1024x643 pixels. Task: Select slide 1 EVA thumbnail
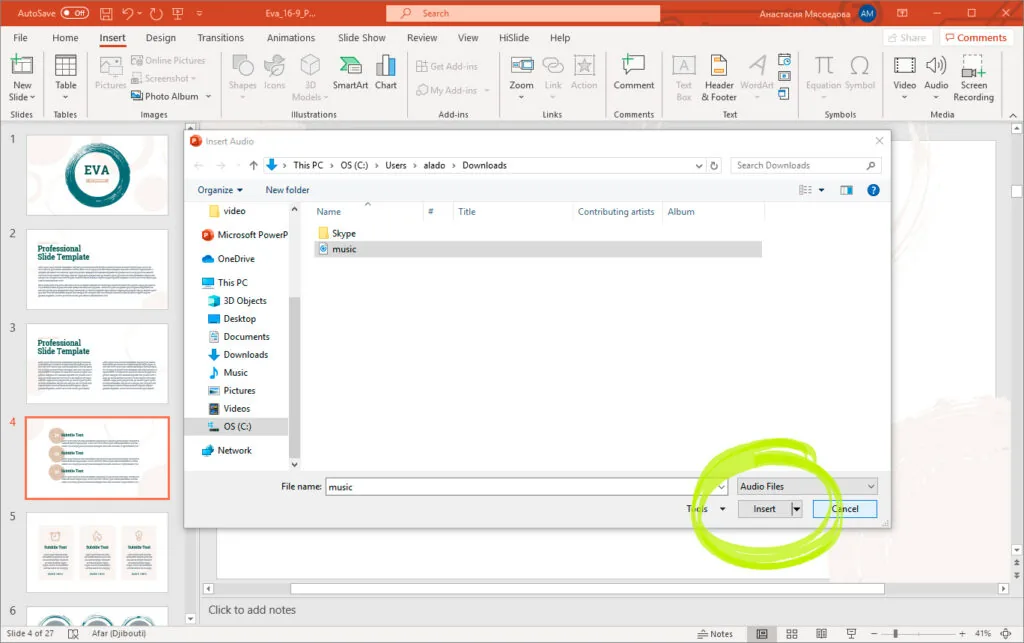[97, 175]
